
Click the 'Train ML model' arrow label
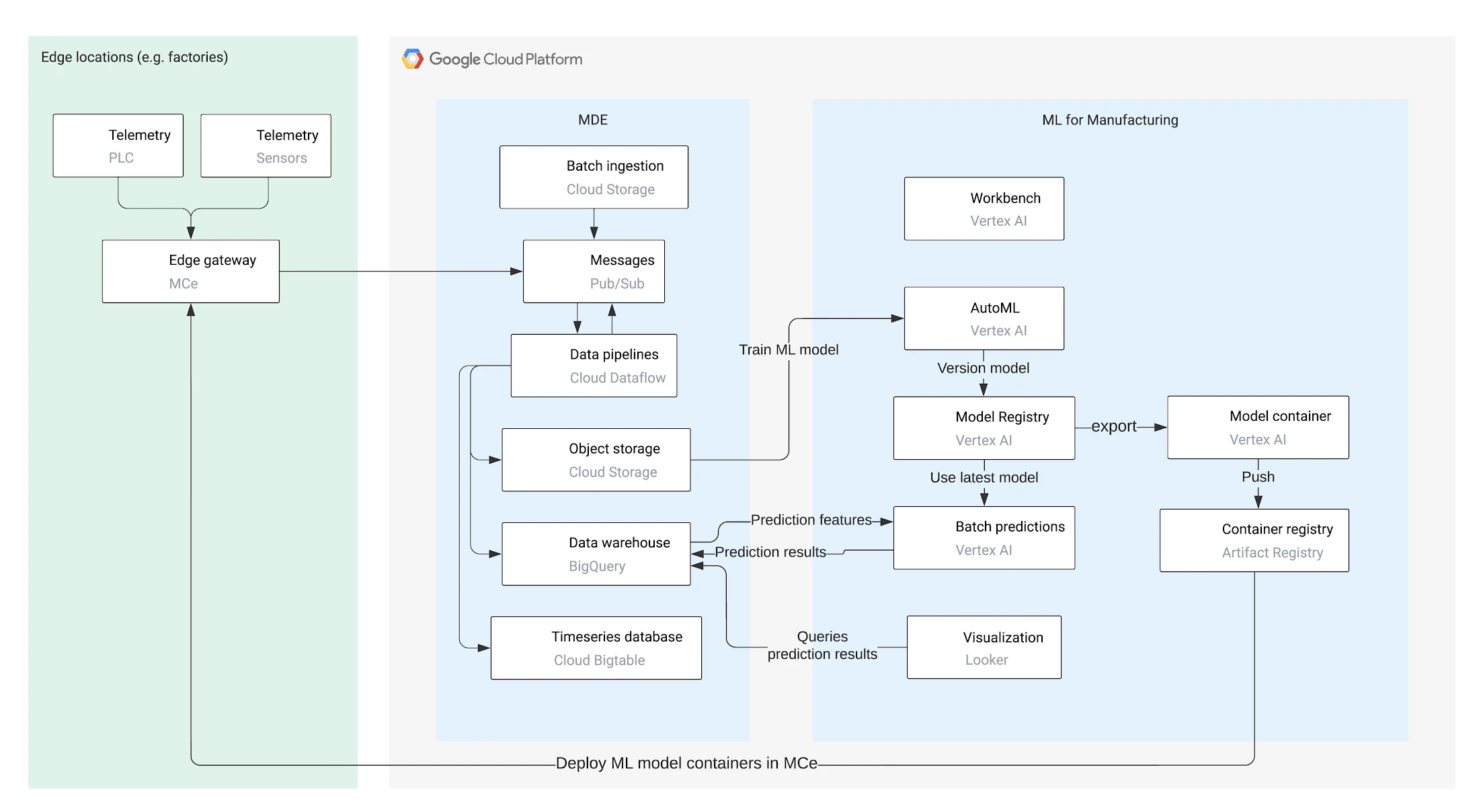coord(789,350)
